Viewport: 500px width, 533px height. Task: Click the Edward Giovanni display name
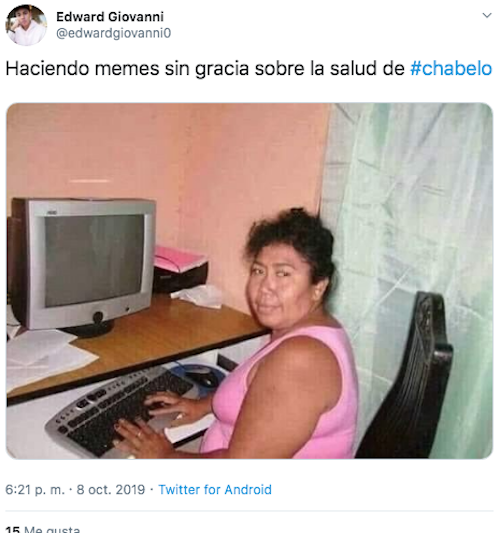110,17
